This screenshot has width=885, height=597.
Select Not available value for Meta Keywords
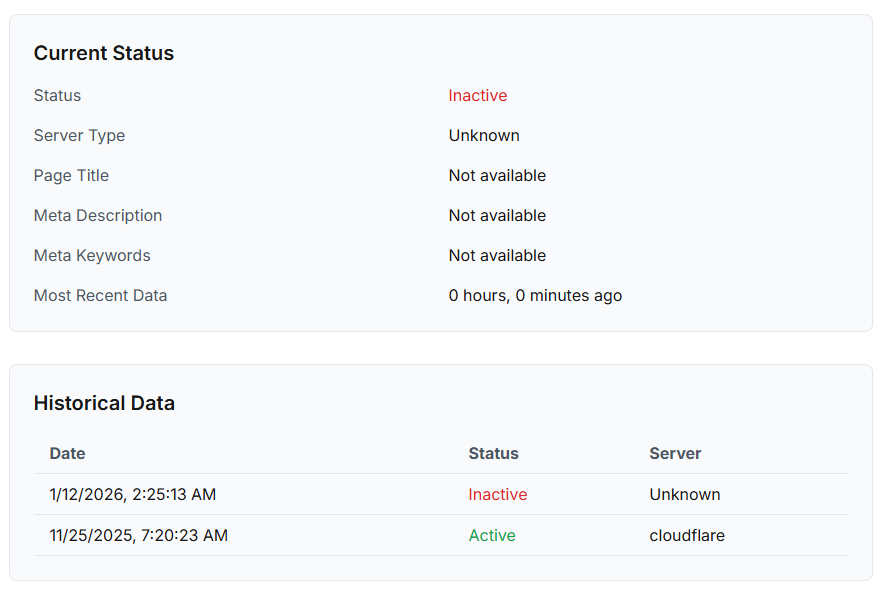(x=497, y=256)
